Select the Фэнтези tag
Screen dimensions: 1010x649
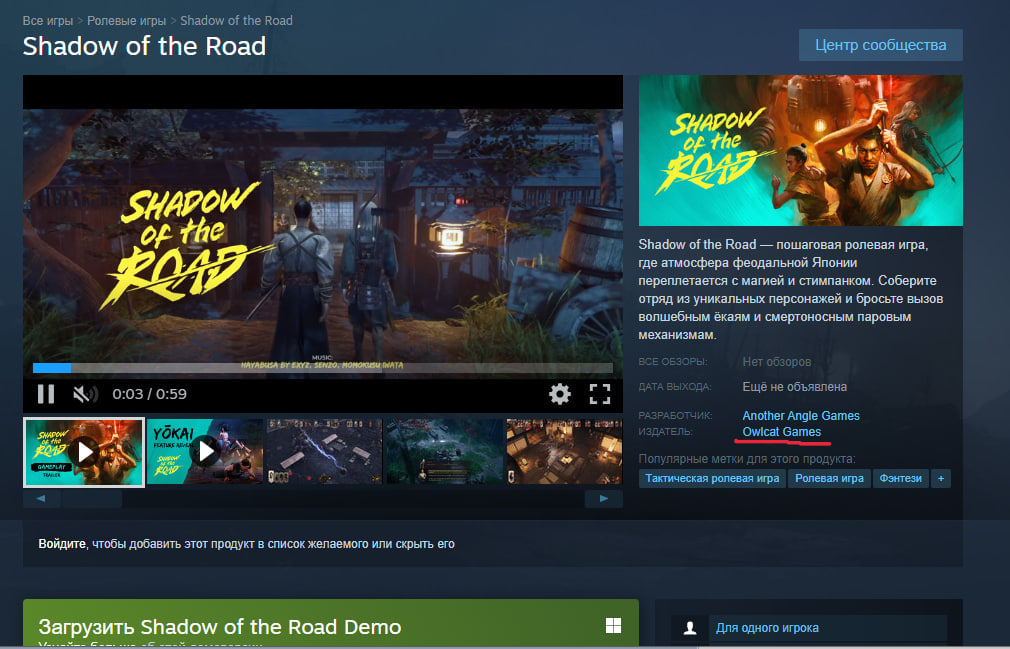point(900,478)
